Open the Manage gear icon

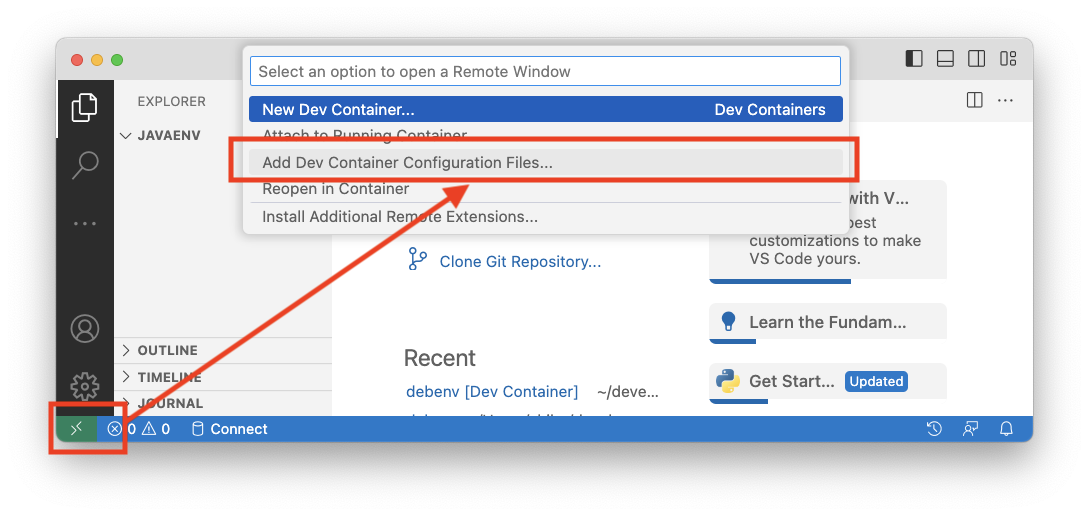85,386
